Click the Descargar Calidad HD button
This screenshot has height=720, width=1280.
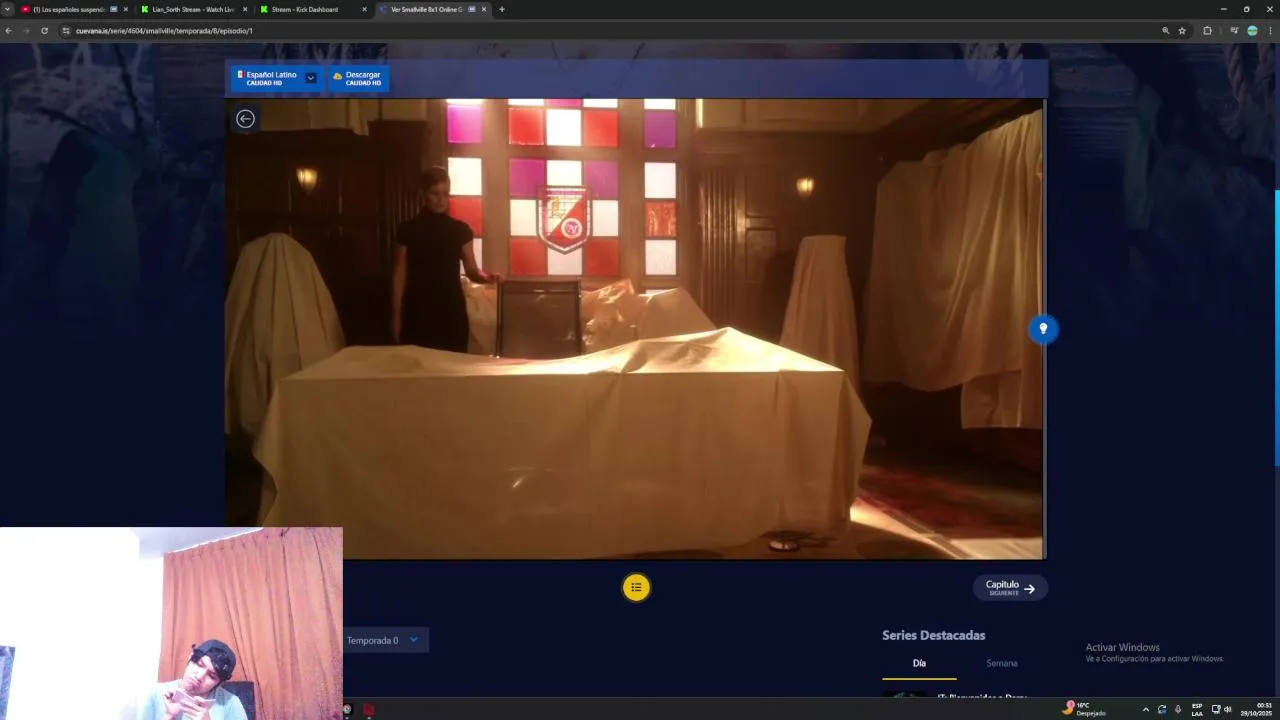tap(358, 78)
